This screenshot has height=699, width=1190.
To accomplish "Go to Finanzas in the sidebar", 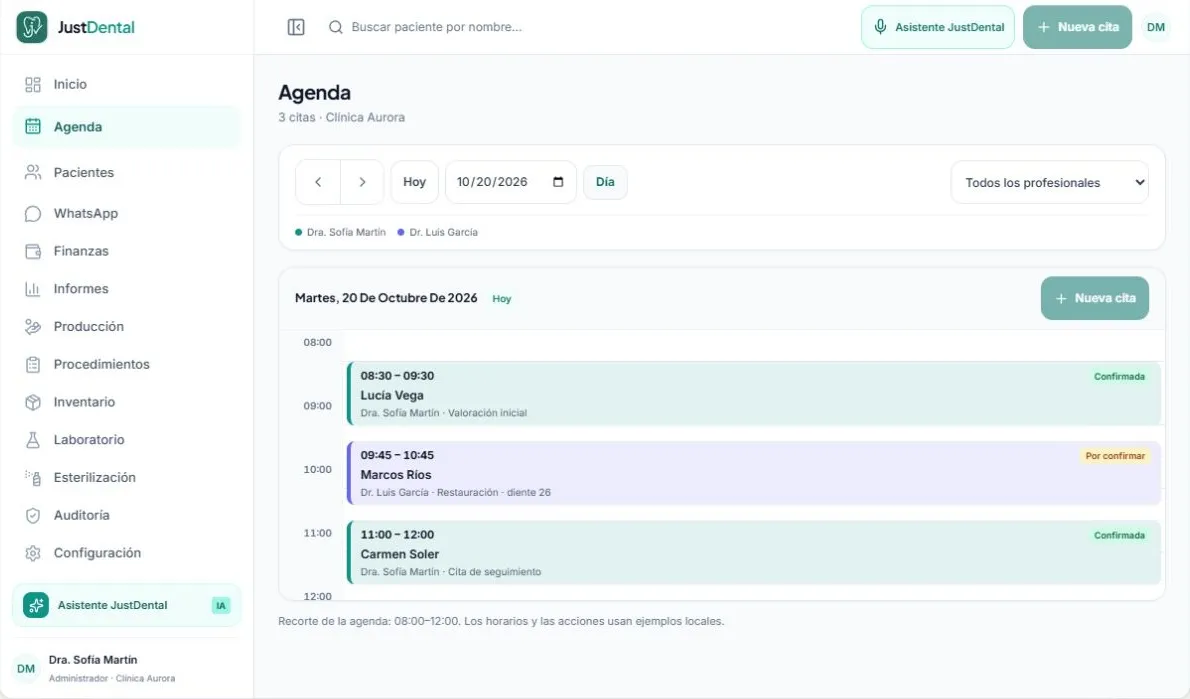I will pyautogui.click(x=127, y=251).
